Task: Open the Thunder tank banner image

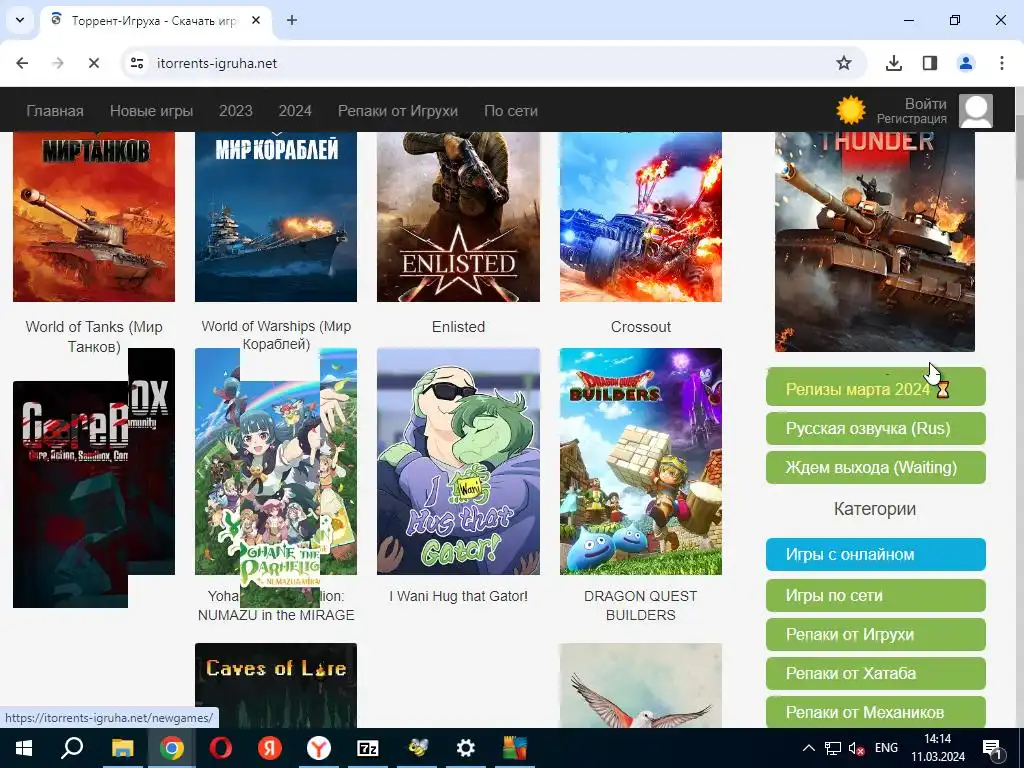Action: (875, 242)
